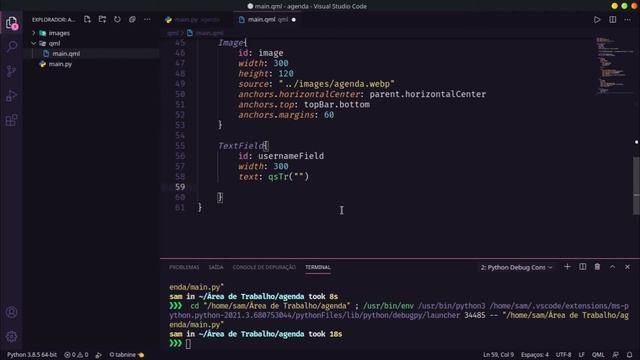Select the Terminal panel tab

click(x=318, y=267)
